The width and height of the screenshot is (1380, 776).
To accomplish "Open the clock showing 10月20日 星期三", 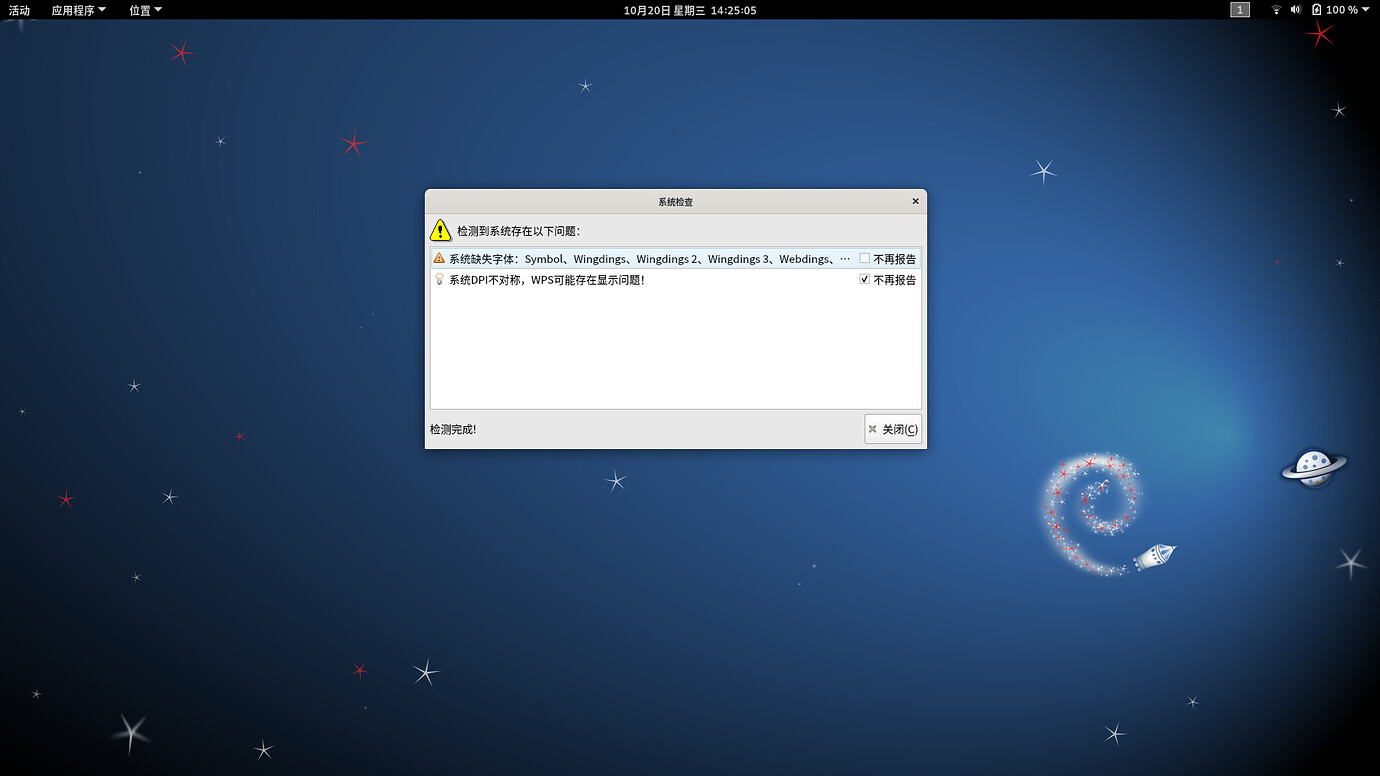I will pos(690,10).
